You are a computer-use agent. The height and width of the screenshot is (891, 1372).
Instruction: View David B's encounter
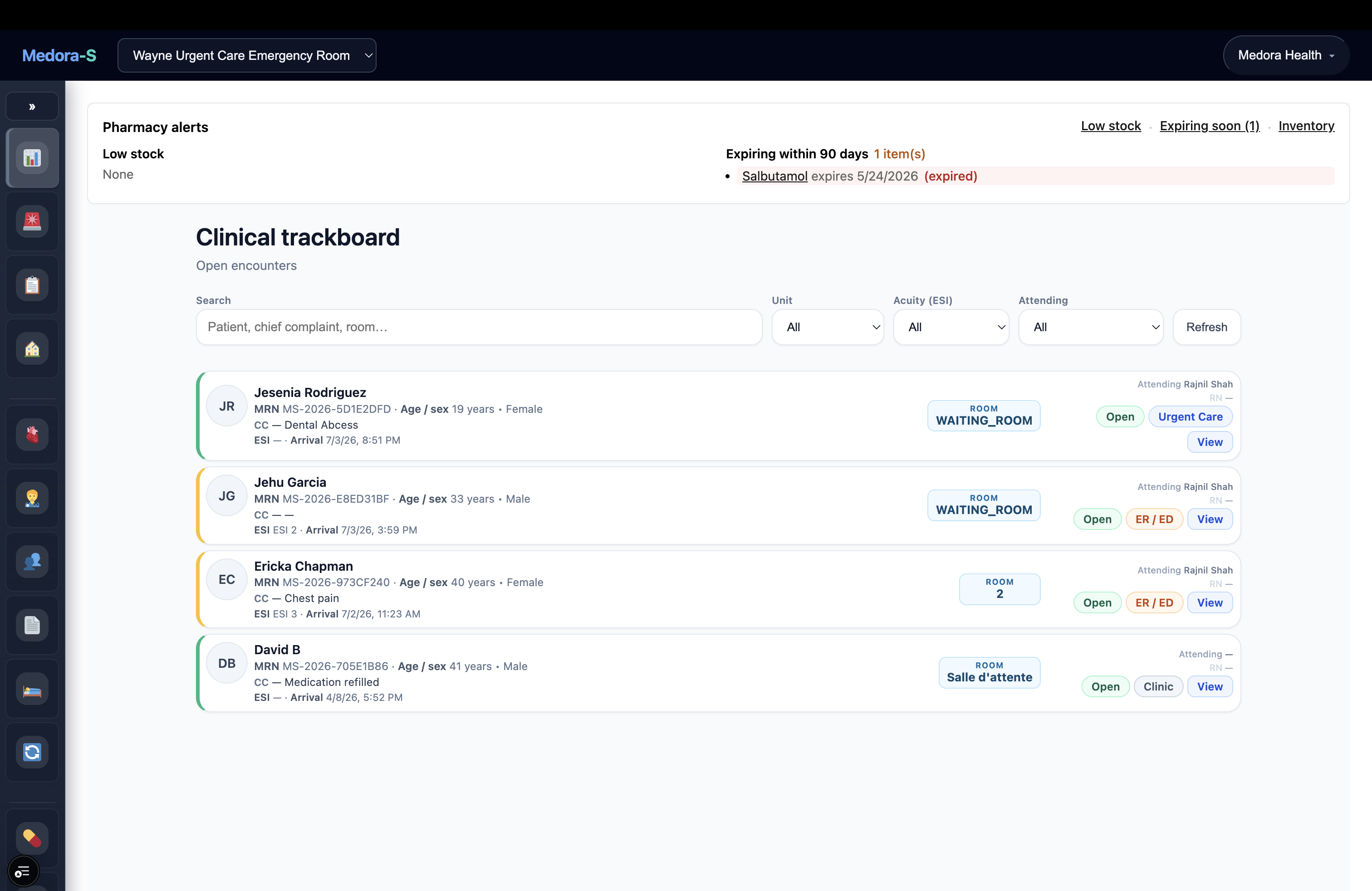pyautogui.click(x=1210, y=686)
